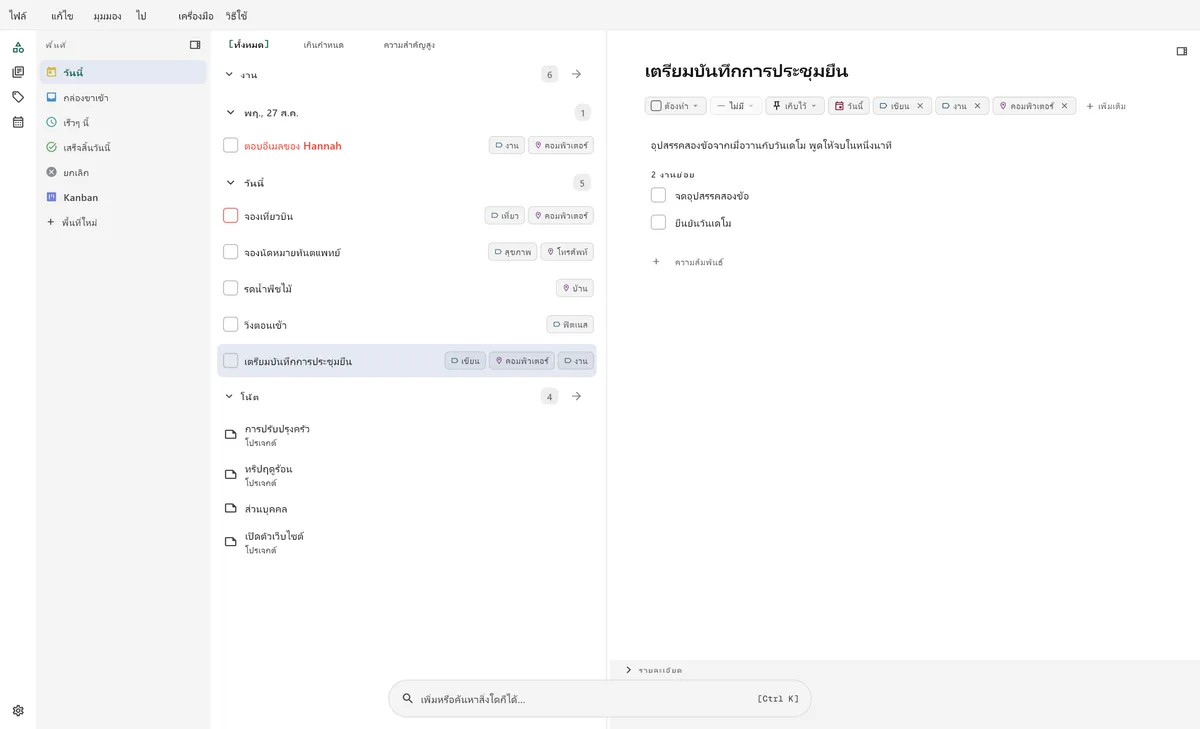
Task: Click the arrow next to โน้ต group count
Action: click(576, 396)
